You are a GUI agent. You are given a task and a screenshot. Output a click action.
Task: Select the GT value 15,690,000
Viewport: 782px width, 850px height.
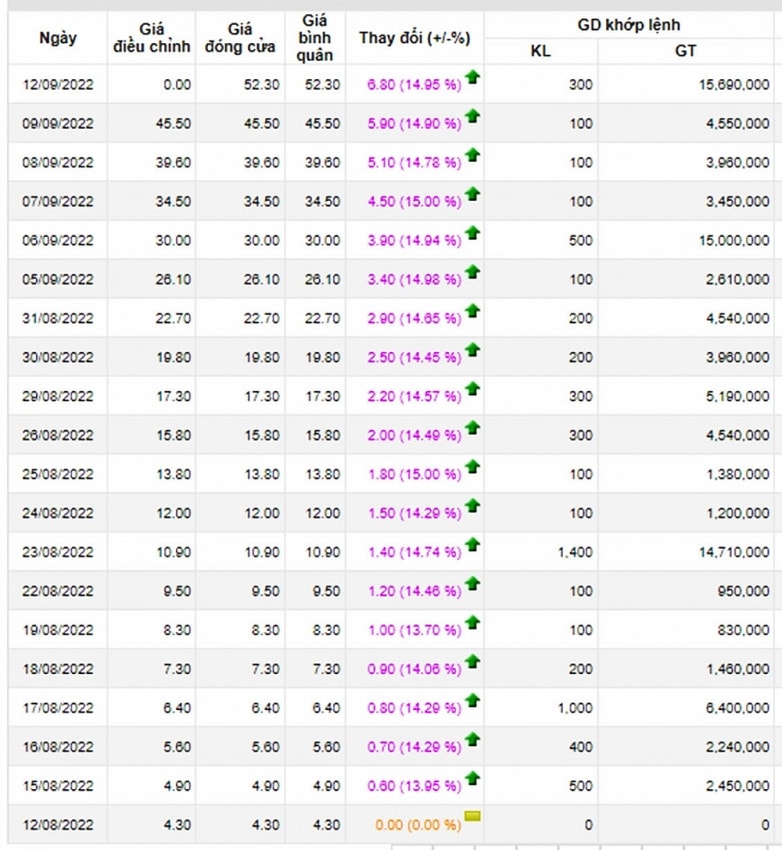[x=734, y=85]
